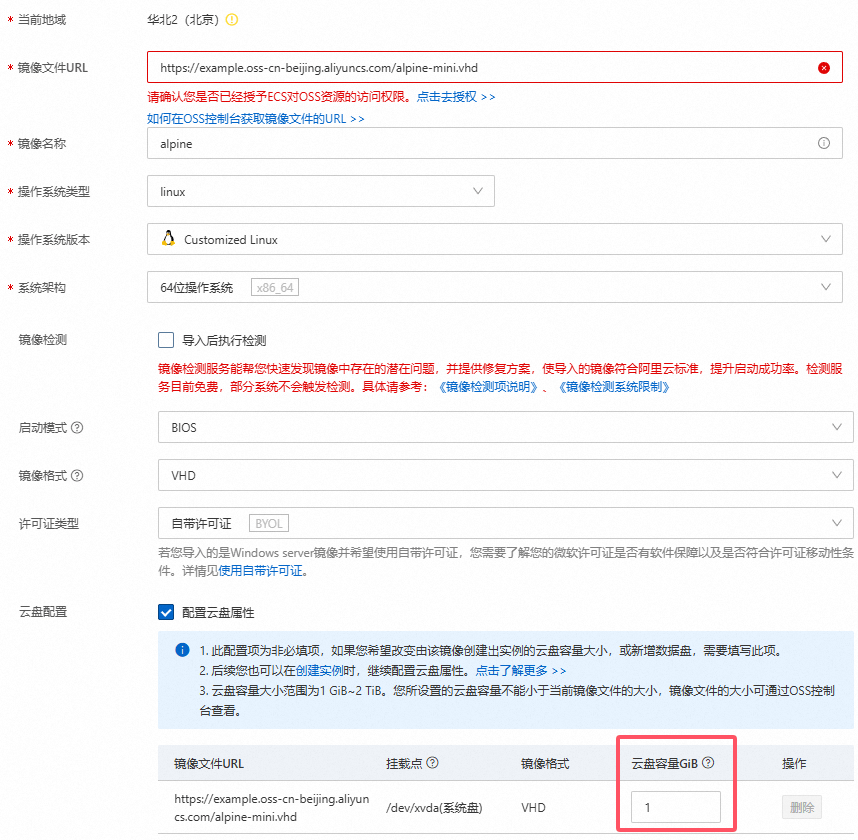Click the blue info icon in cloud disk notice
This screenshot has width=858, height=840.
[182, 650]
